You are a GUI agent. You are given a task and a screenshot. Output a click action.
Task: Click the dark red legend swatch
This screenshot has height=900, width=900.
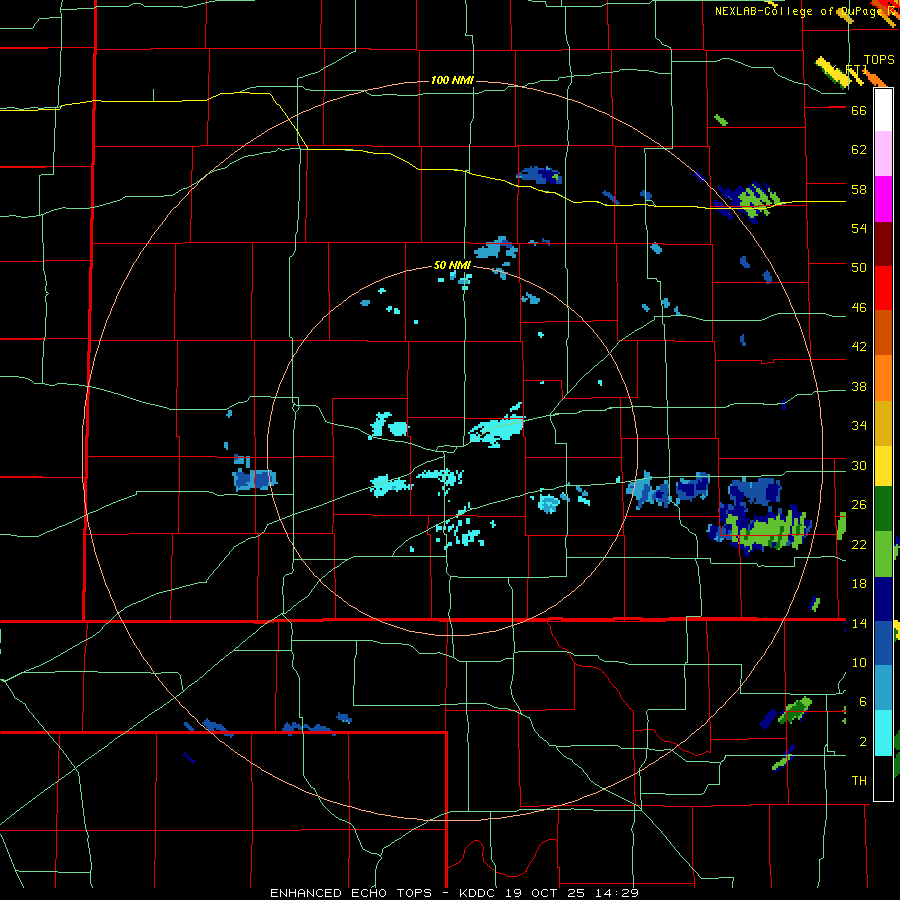click(x=883, y=243)
